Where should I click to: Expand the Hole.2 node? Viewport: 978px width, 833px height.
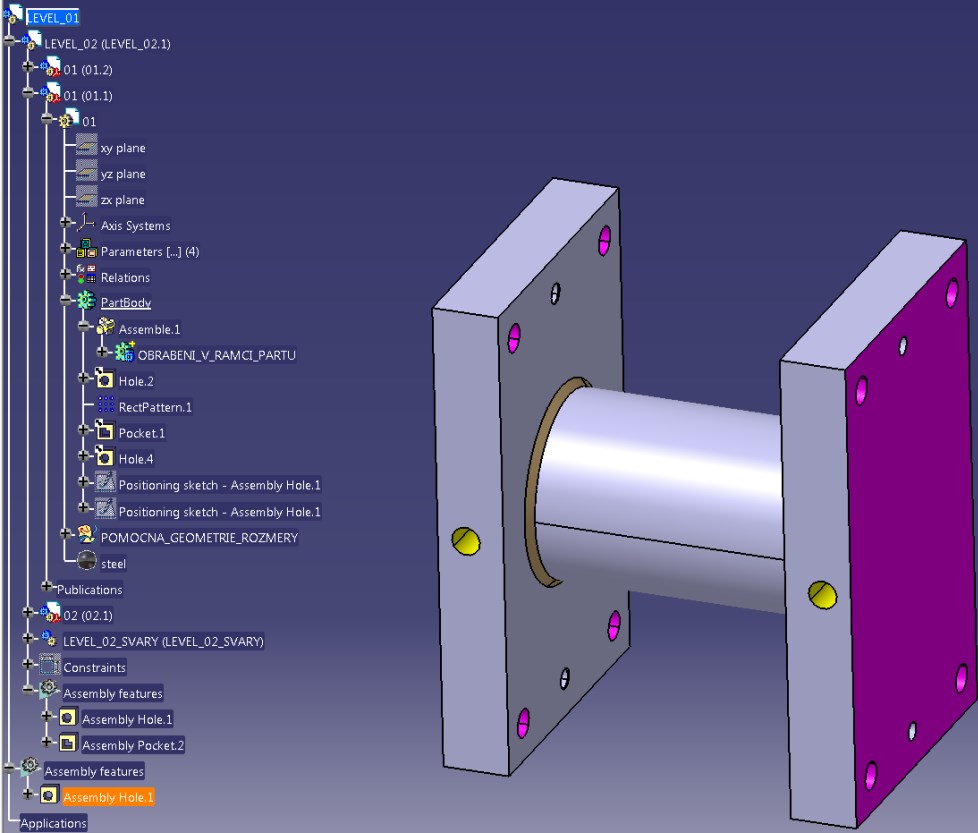coord(84,378)
